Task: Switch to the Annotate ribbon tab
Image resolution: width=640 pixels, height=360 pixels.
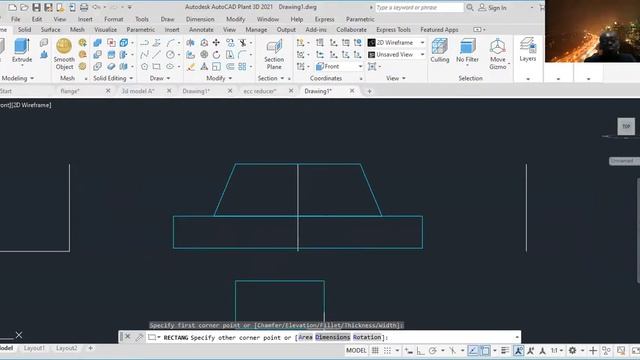Action: 201,29
